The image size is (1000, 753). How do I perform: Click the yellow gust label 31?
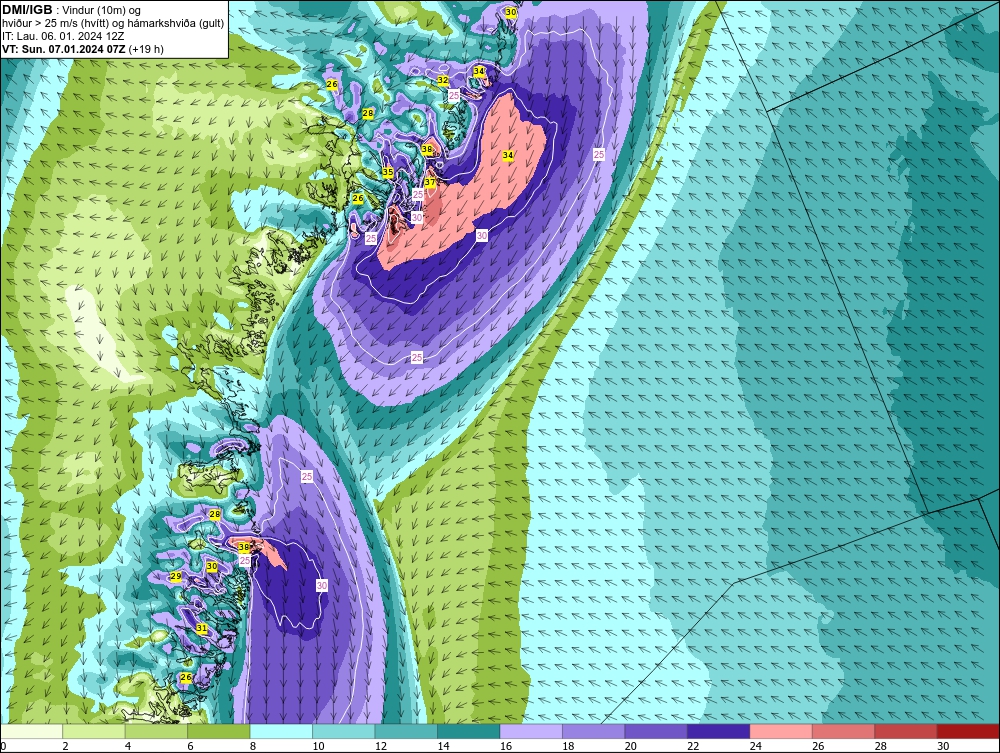(202, 629)
